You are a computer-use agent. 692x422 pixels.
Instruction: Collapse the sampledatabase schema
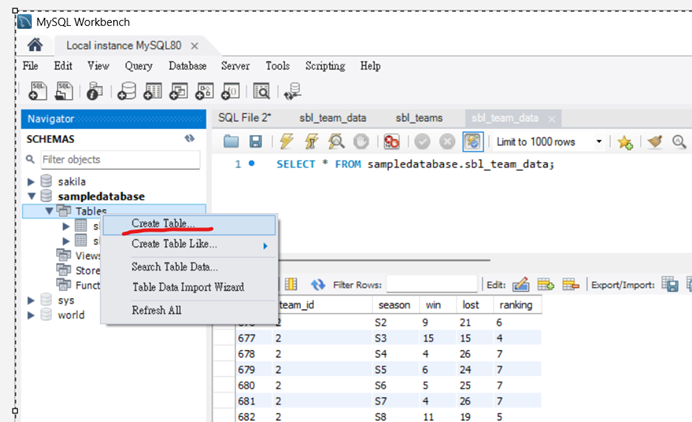click(31, 196)
